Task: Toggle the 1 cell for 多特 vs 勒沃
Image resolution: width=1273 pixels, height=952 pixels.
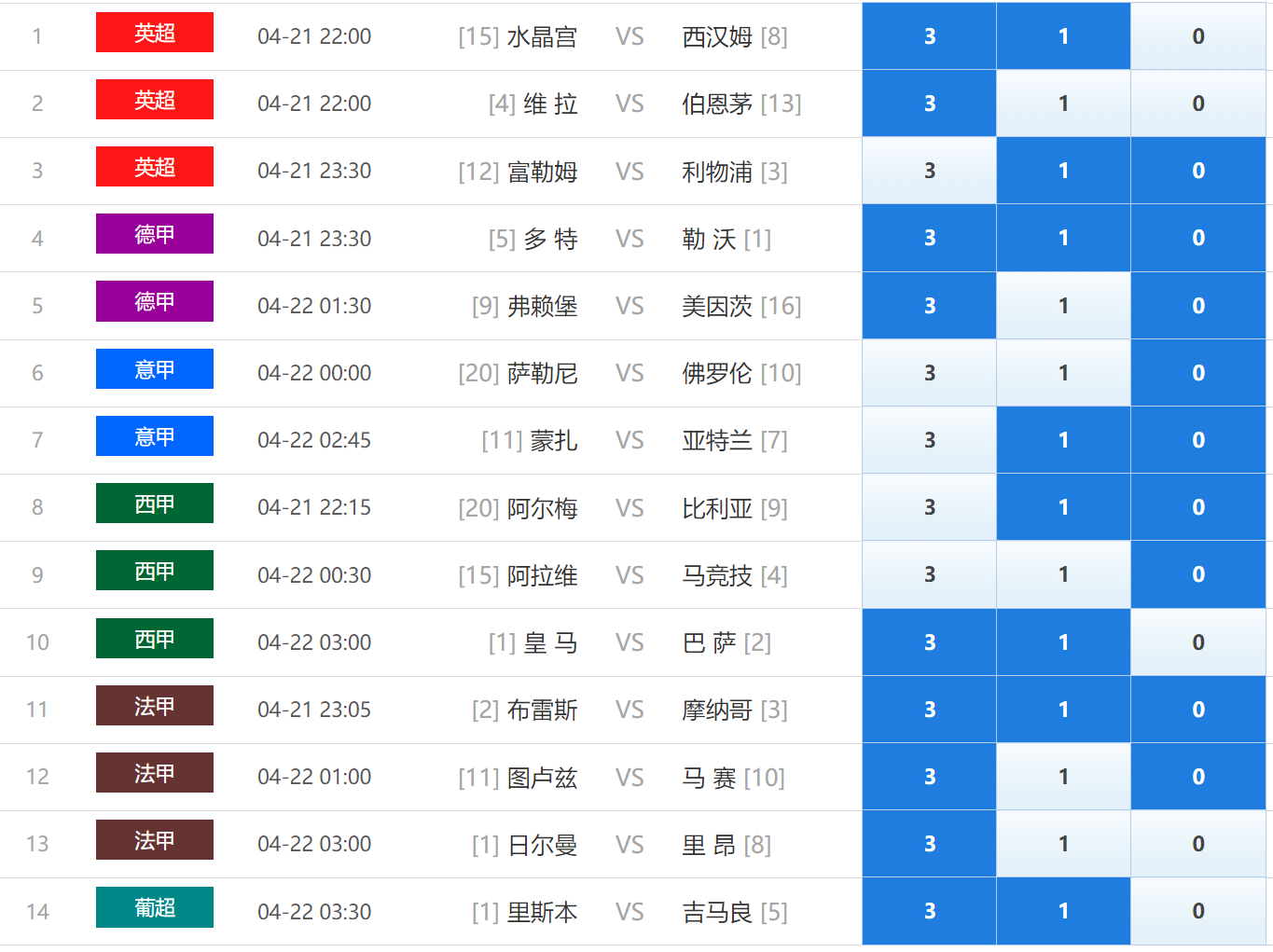Action: point(1063,238)
